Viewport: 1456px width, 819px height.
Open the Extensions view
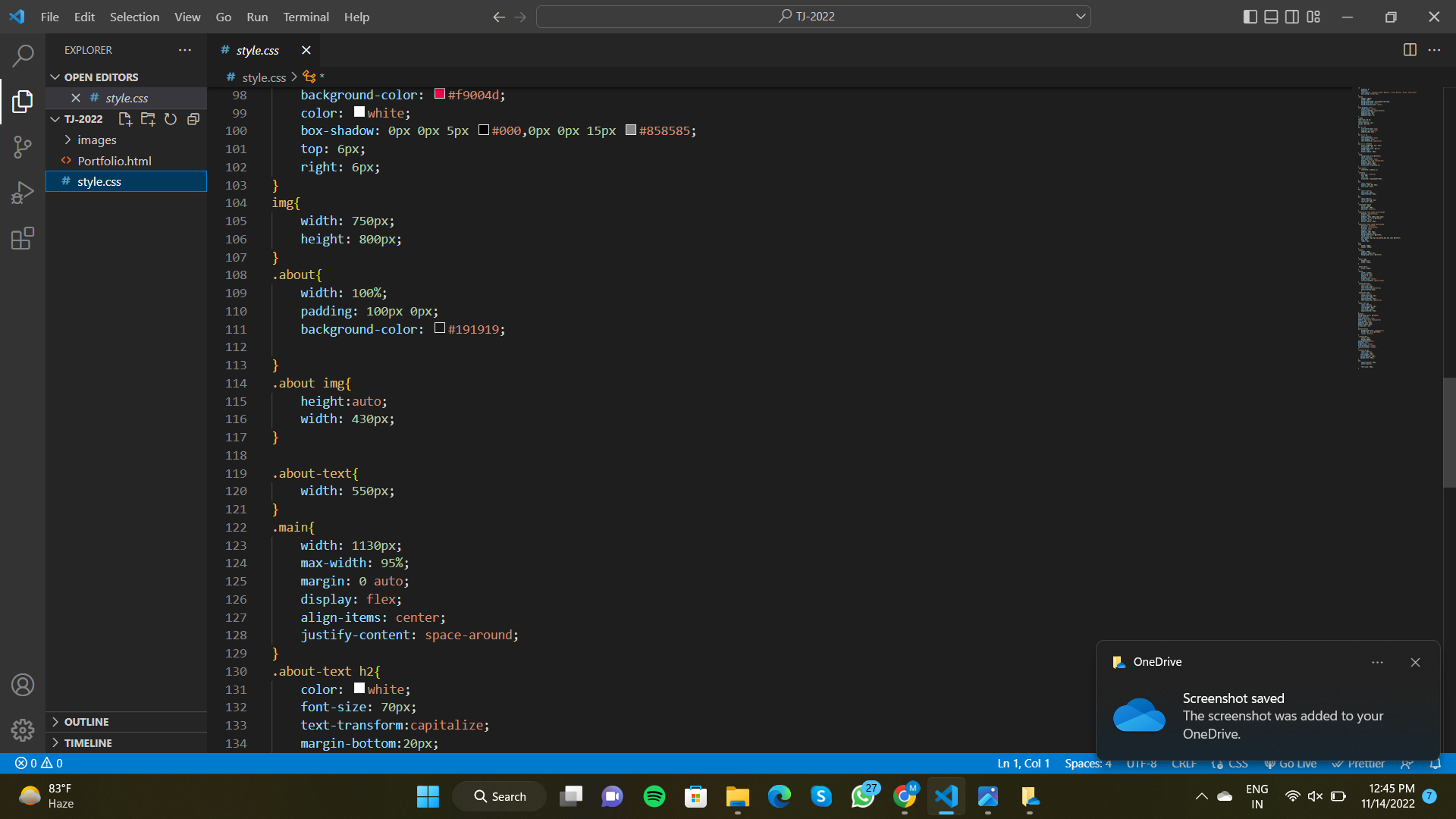pyautogui.click(x=23, y=237)
